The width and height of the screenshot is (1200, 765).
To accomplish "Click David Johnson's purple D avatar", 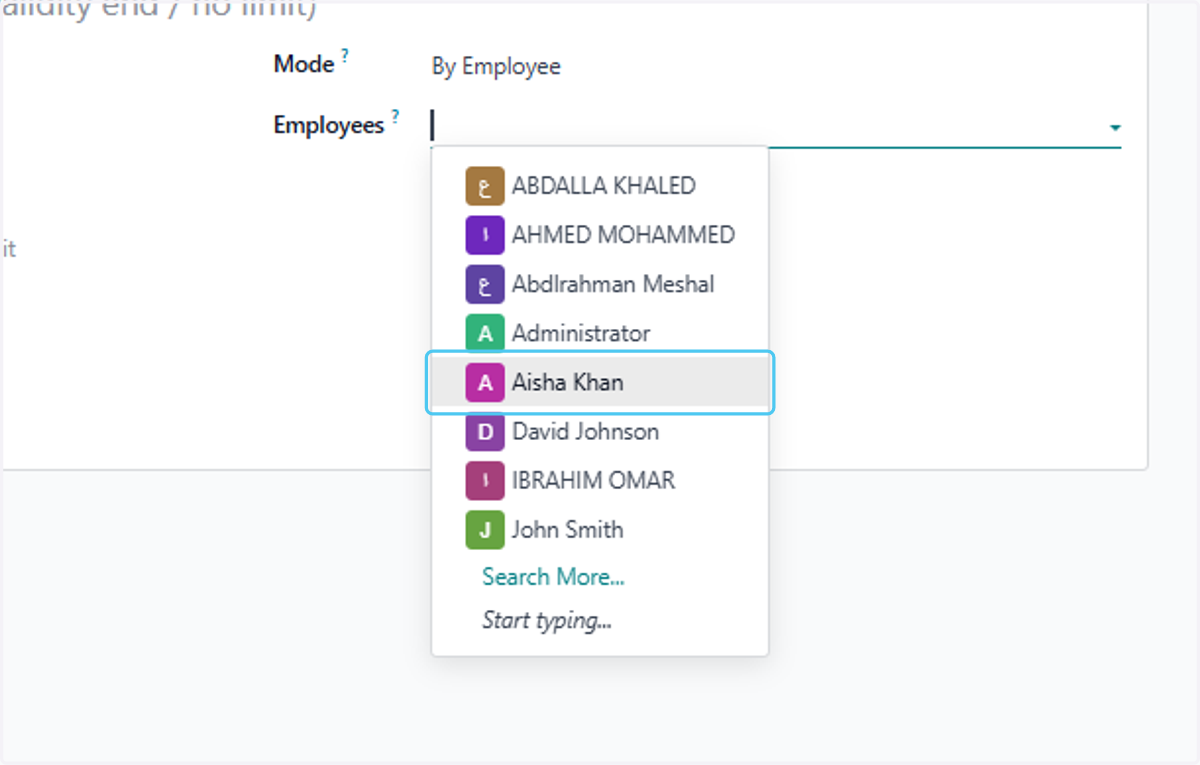I will click(x=485, y=432).
